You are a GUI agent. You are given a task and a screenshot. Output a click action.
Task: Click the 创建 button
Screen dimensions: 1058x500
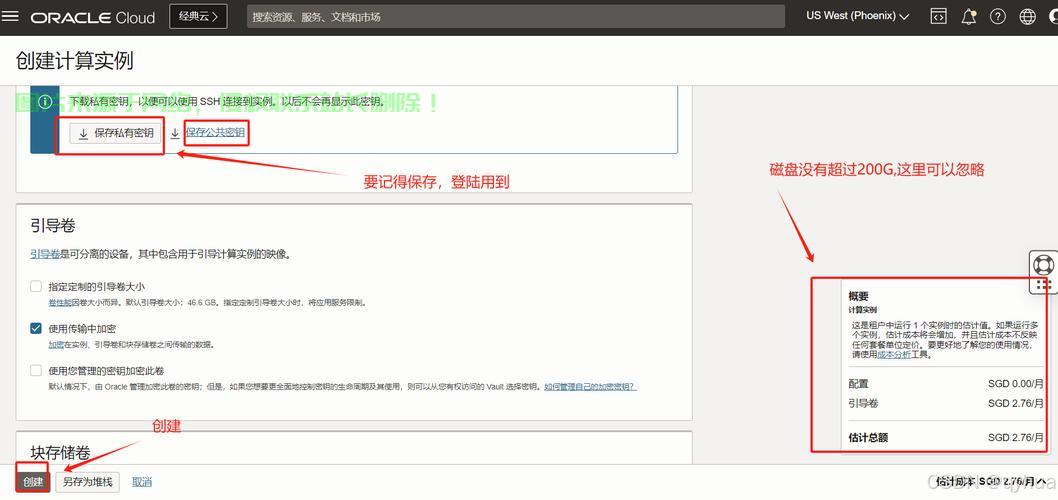[32, 482]
